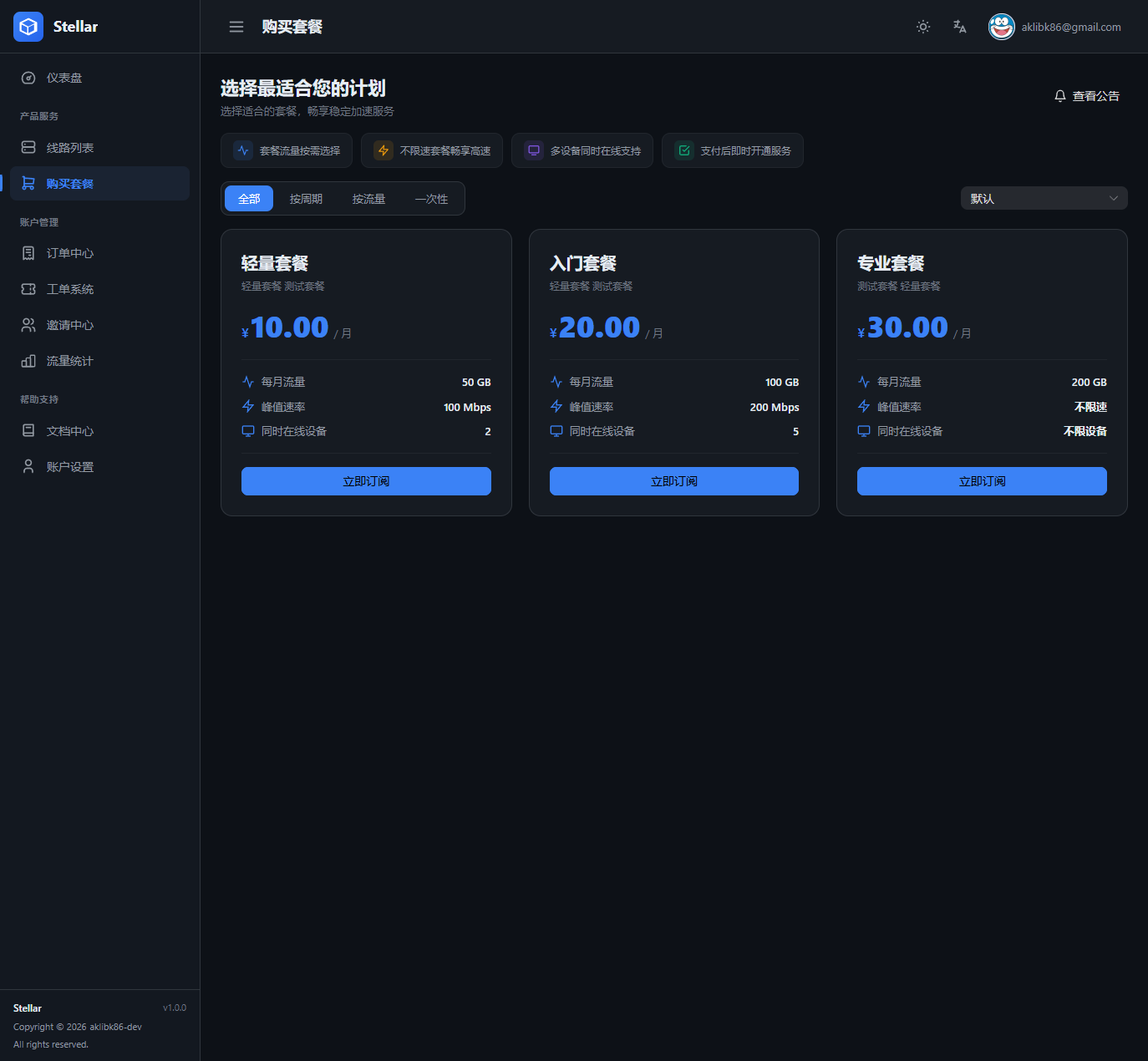Click the 每月流量 pulse icon in 轻量套餐
The height and width of the screenshot is (1061, 1148).
(248, 382)
